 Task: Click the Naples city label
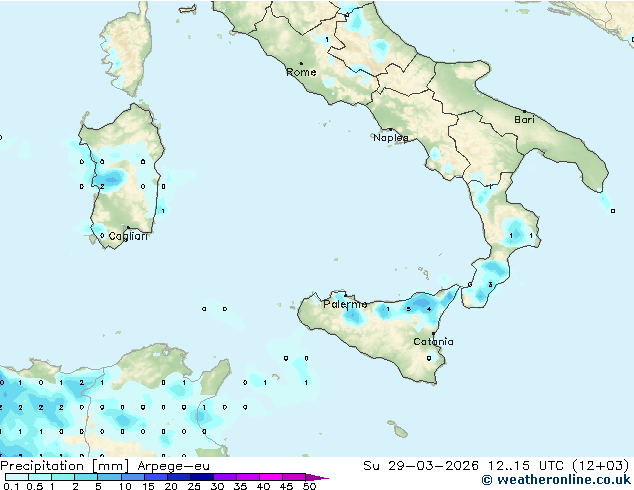tap(391, 138)
